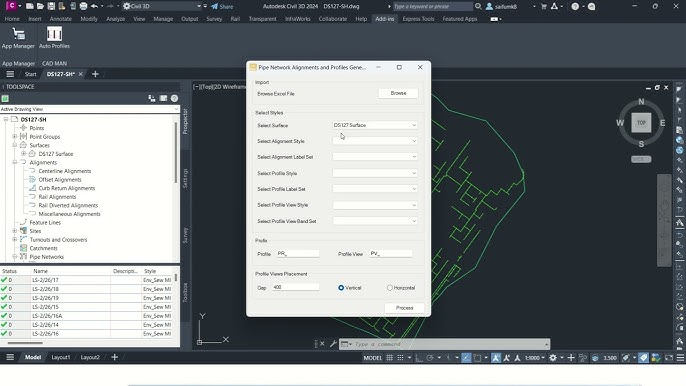The height and width of the screenshot is (386, 686).
Task: Open the Civil 3D application menu
Action: pos(11,6)
